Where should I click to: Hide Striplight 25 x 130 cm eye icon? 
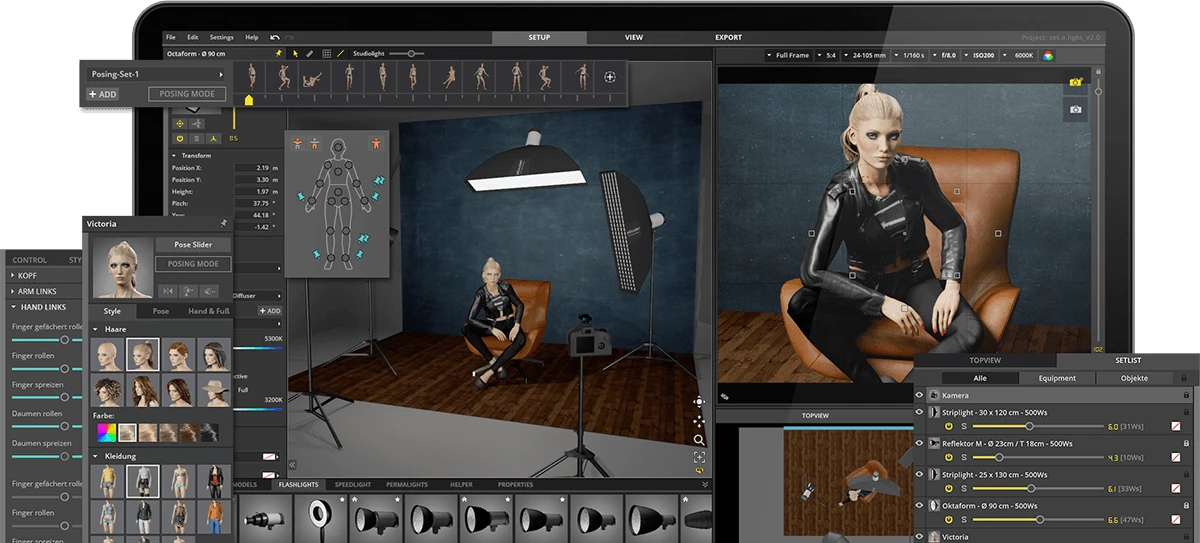920,474
